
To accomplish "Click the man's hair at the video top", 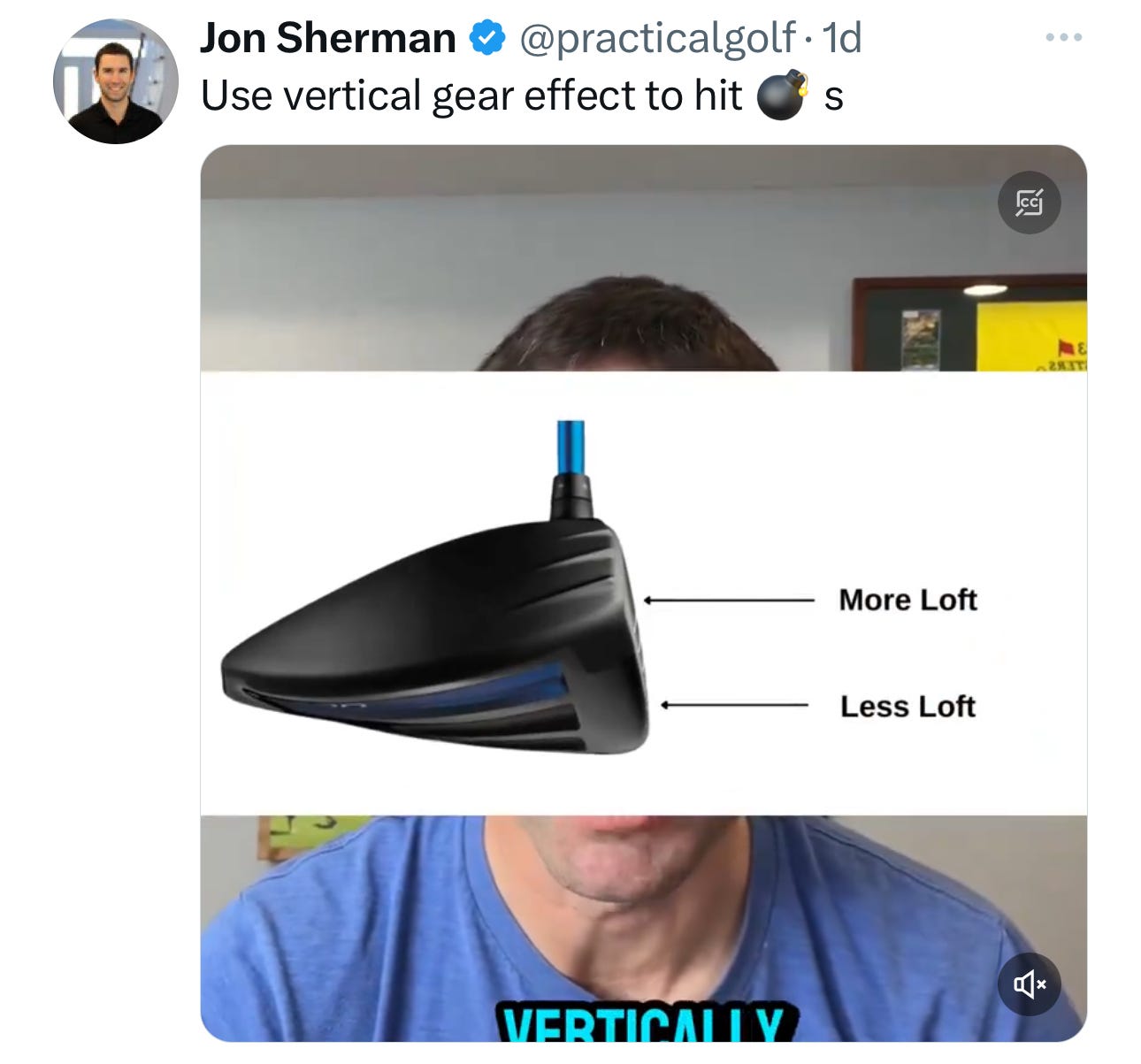I will 626,325.
